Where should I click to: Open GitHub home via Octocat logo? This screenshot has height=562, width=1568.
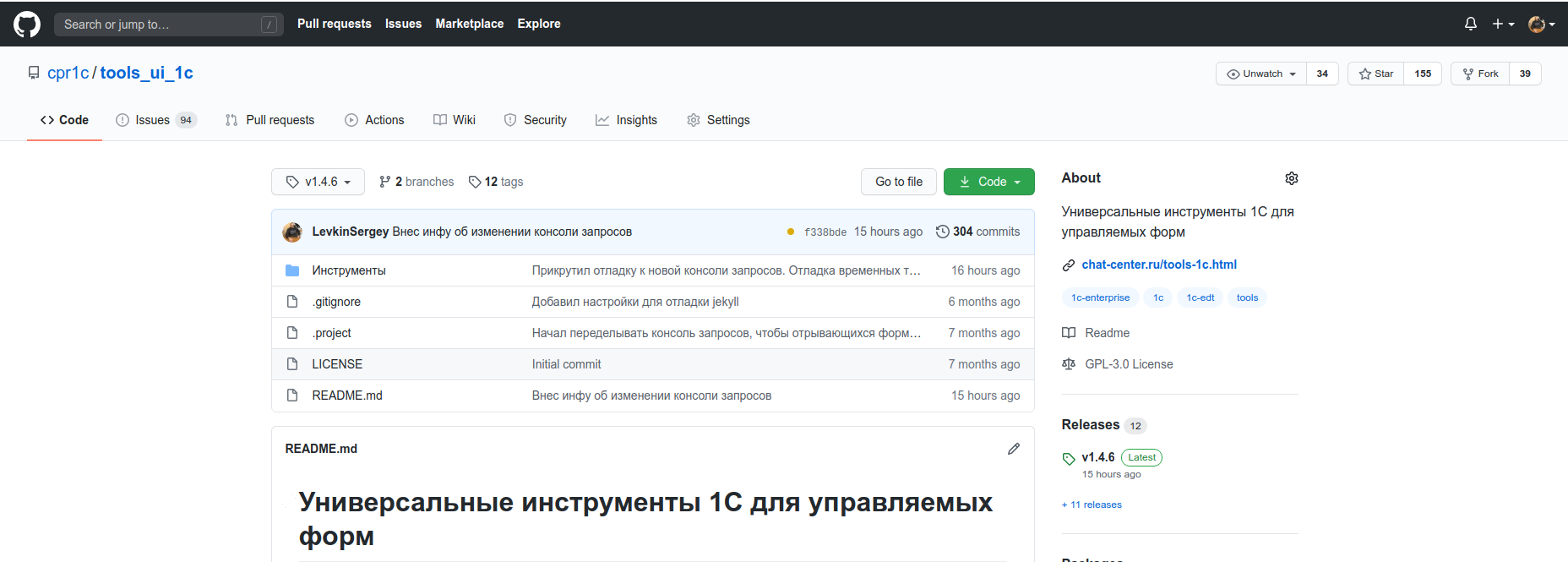pyautogui.click(x=27, y=24)
